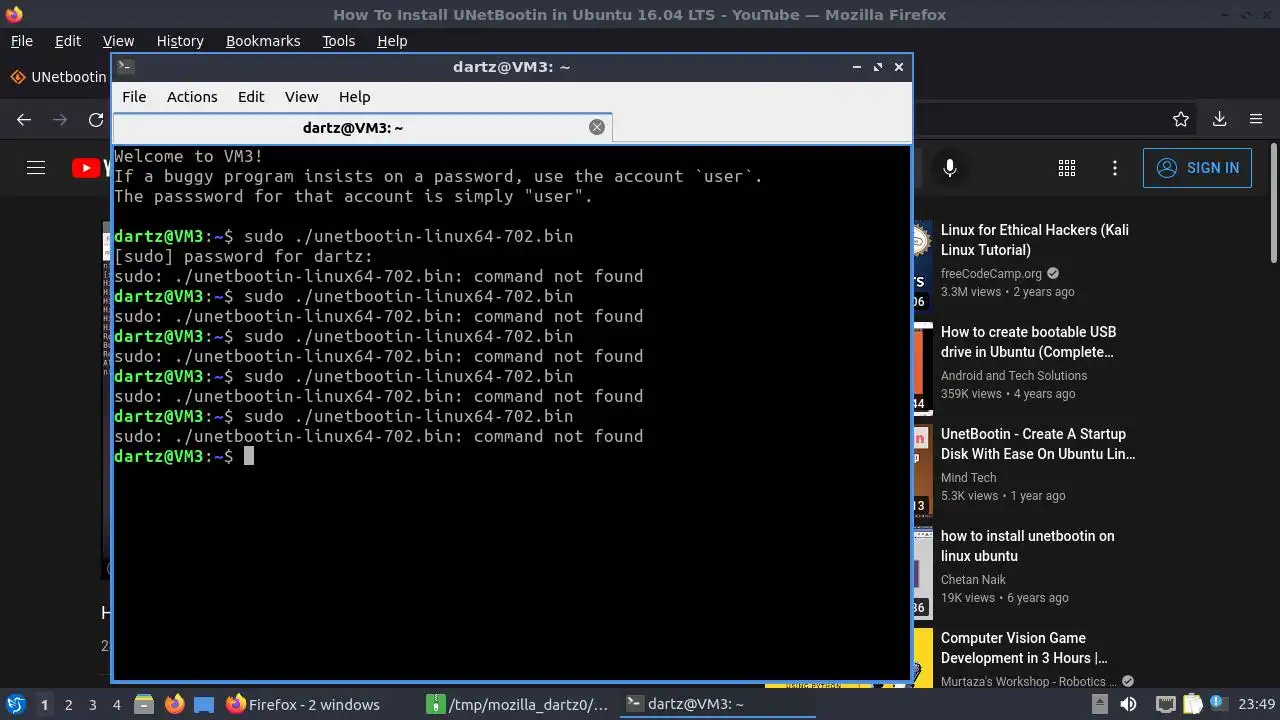Go back in Firefox
Viewport: 1280px width, 720px height.
[24, 120]
